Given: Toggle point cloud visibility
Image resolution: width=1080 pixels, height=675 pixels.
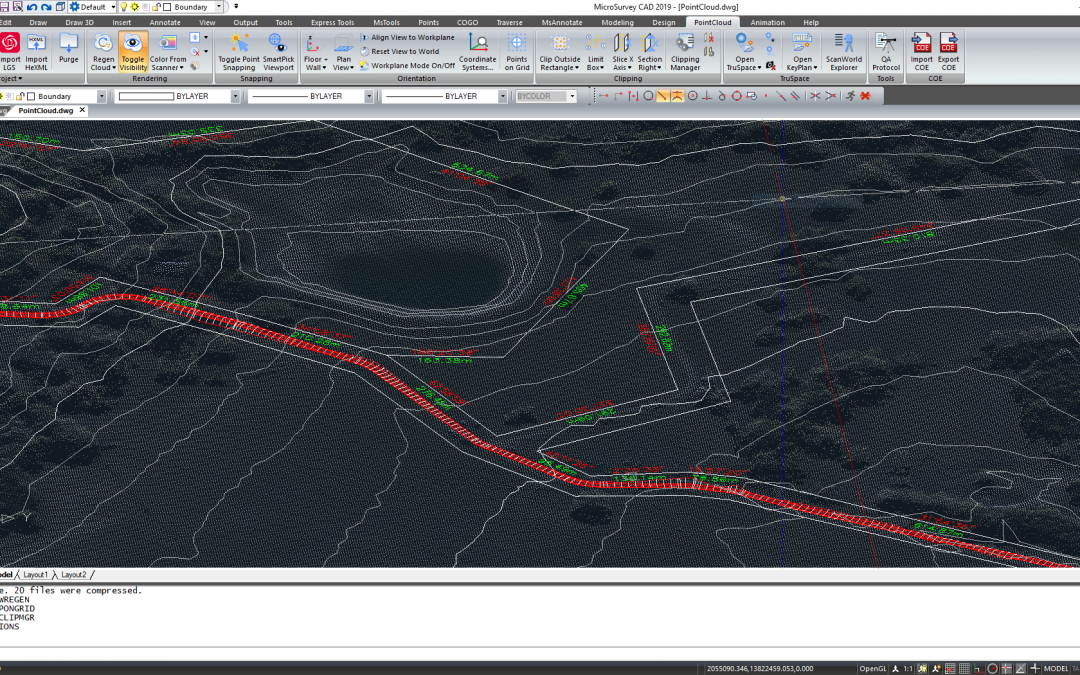Looking at the screenshot, I should click(133, 51).
